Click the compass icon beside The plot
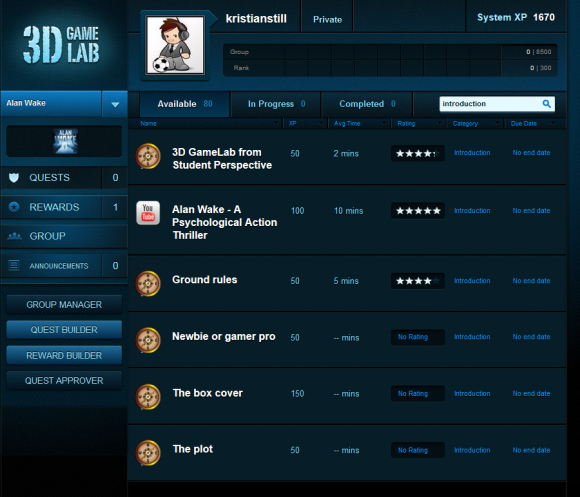Image resolution: width=580 pixels, height=497 pixels. (148, 453)
